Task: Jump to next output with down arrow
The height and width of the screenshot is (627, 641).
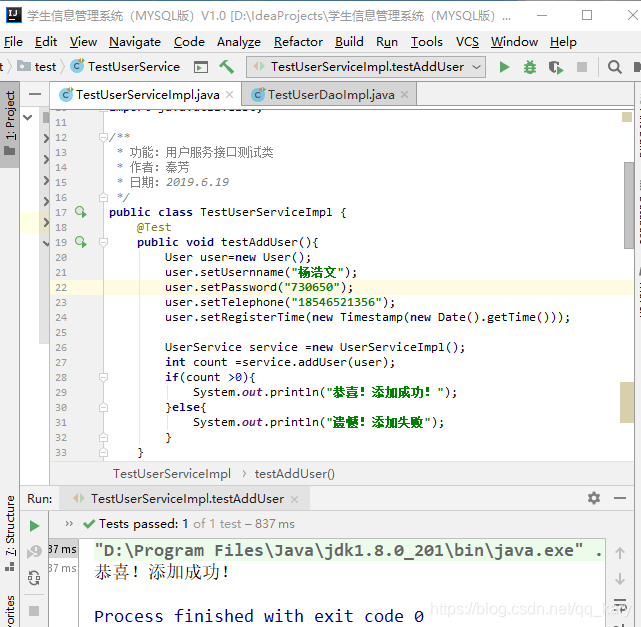Action: pyautogui.click(x=620, y=579)
